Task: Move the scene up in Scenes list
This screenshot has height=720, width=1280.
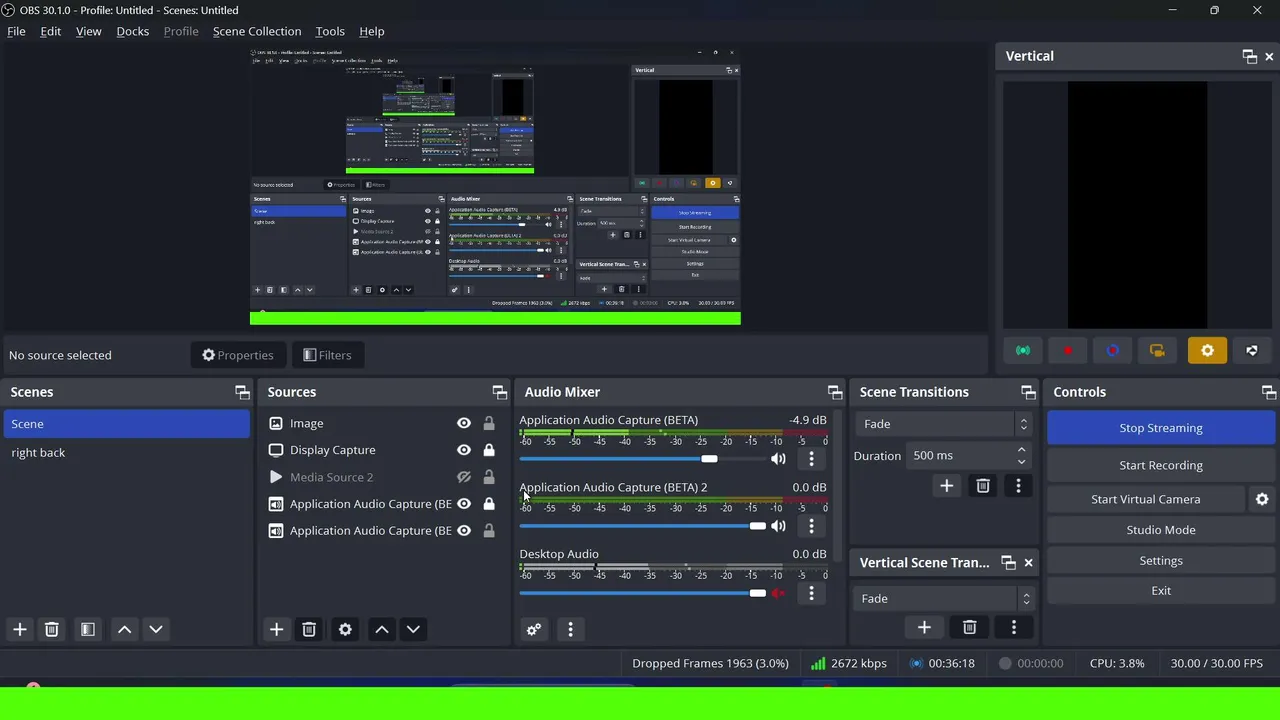Action: click(x=124, y=629)
